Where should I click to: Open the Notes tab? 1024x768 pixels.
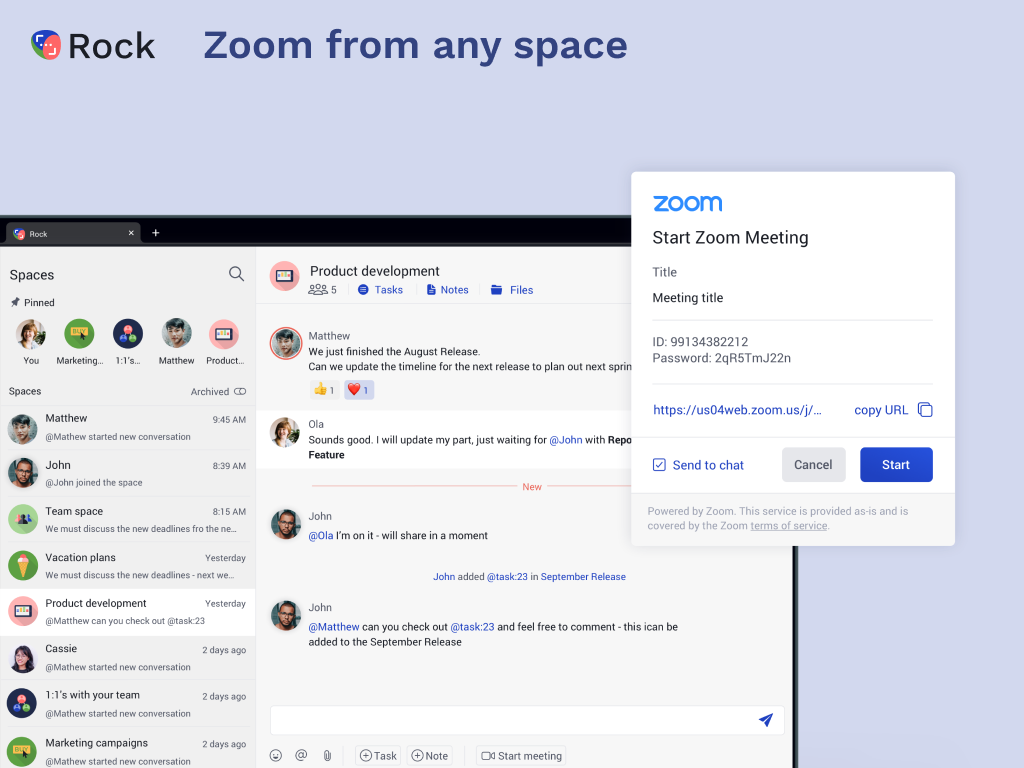[x=448, y=289]
